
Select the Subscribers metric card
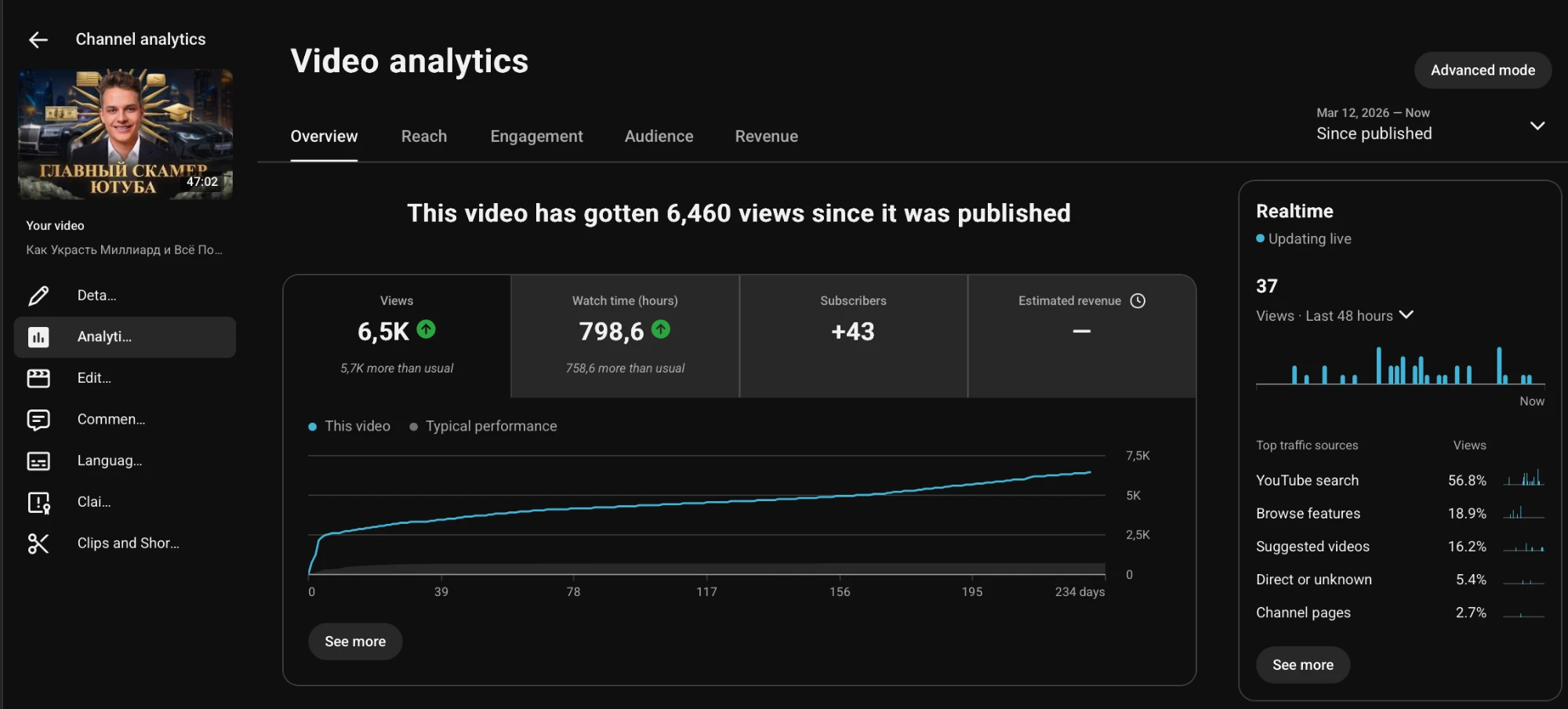[853, 336]
